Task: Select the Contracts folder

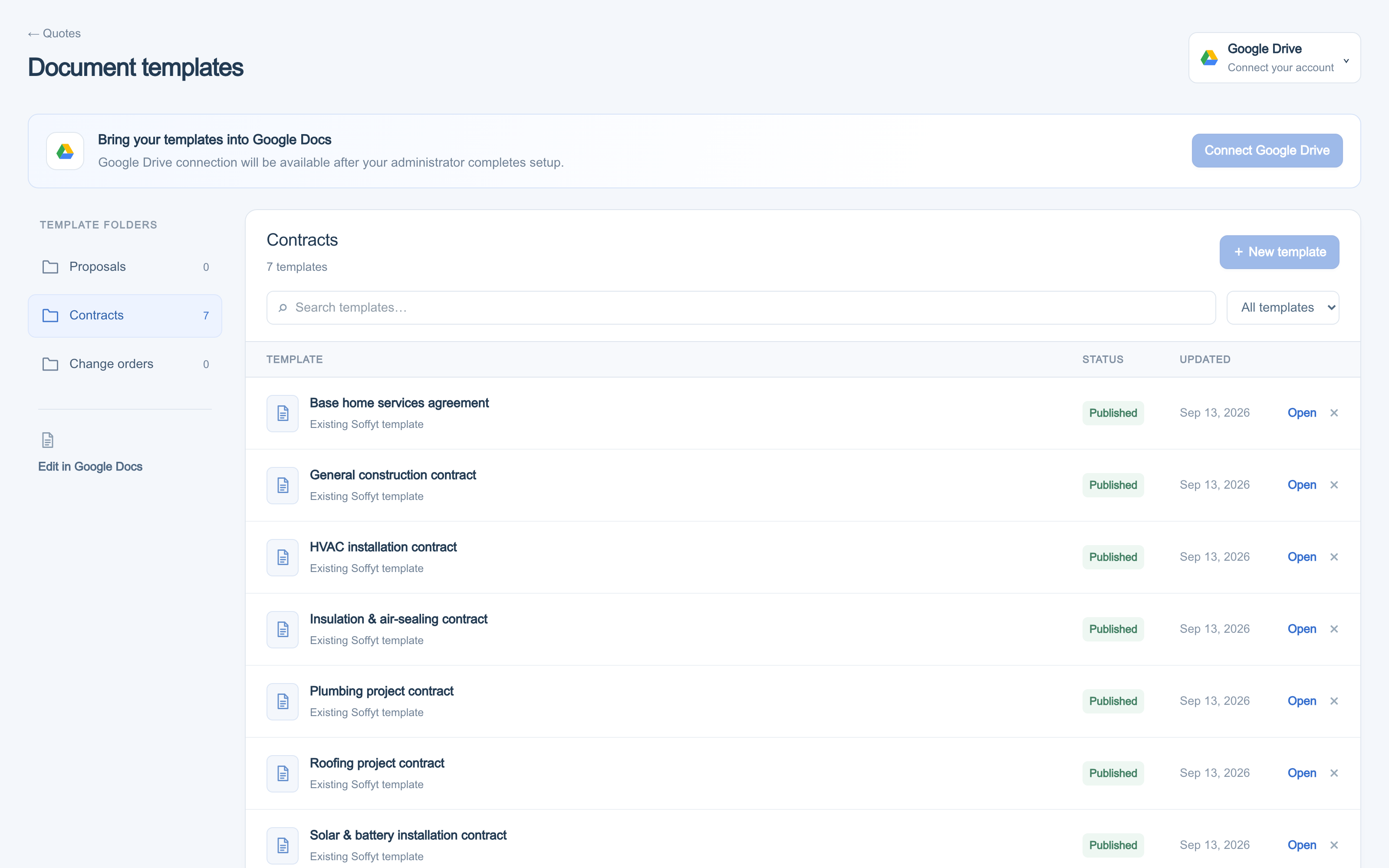Action: (125, 316)
